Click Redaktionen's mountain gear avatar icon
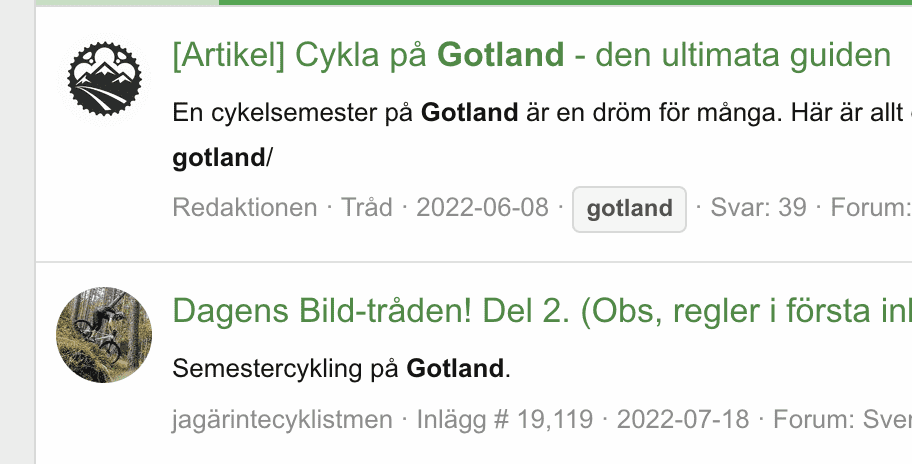912x464 pixels. coord(104,80)
